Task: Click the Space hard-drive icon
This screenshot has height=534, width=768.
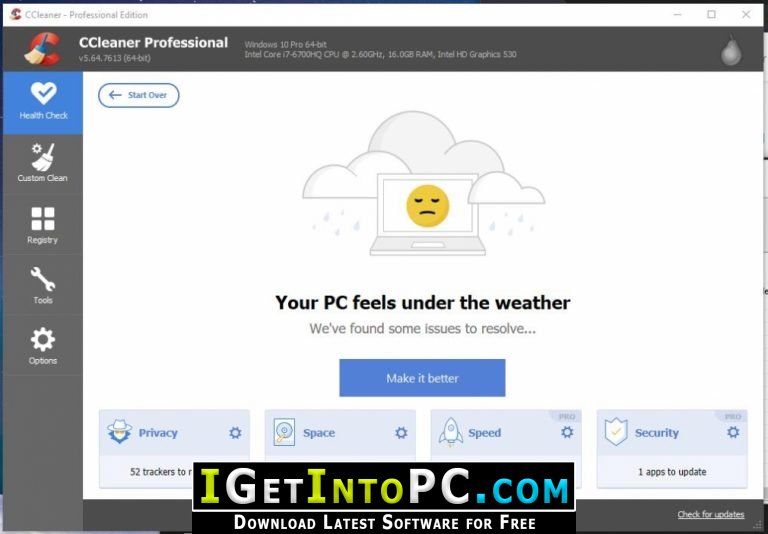Action: click(x=285, y=432)
